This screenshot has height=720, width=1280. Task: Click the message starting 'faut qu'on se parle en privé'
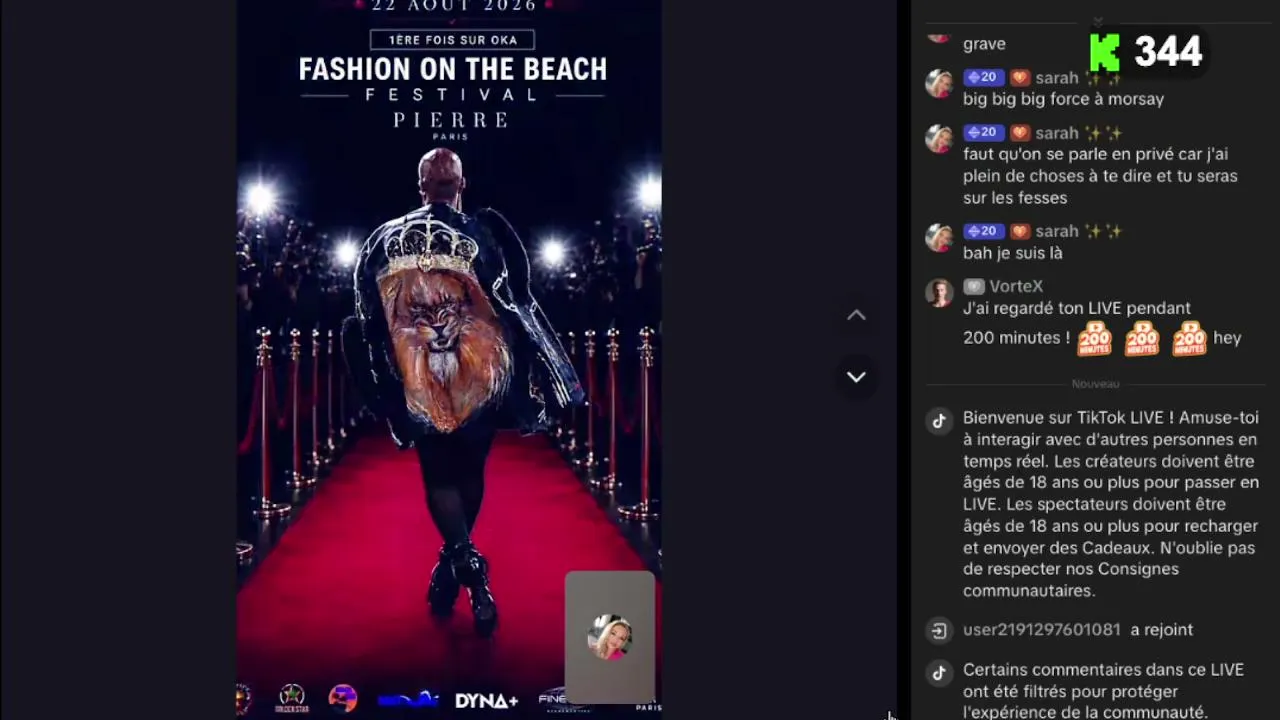click(1100, 176)
